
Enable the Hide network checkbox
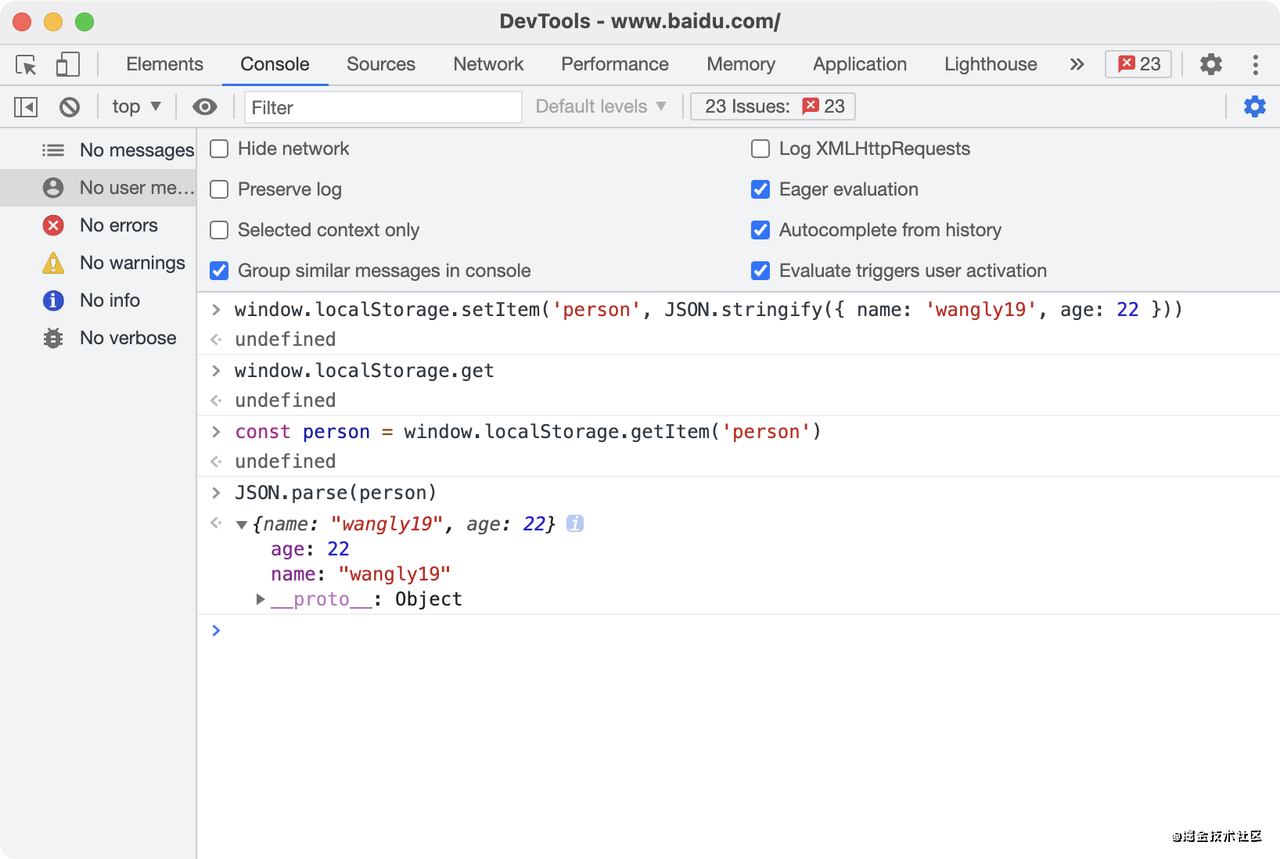219,149
